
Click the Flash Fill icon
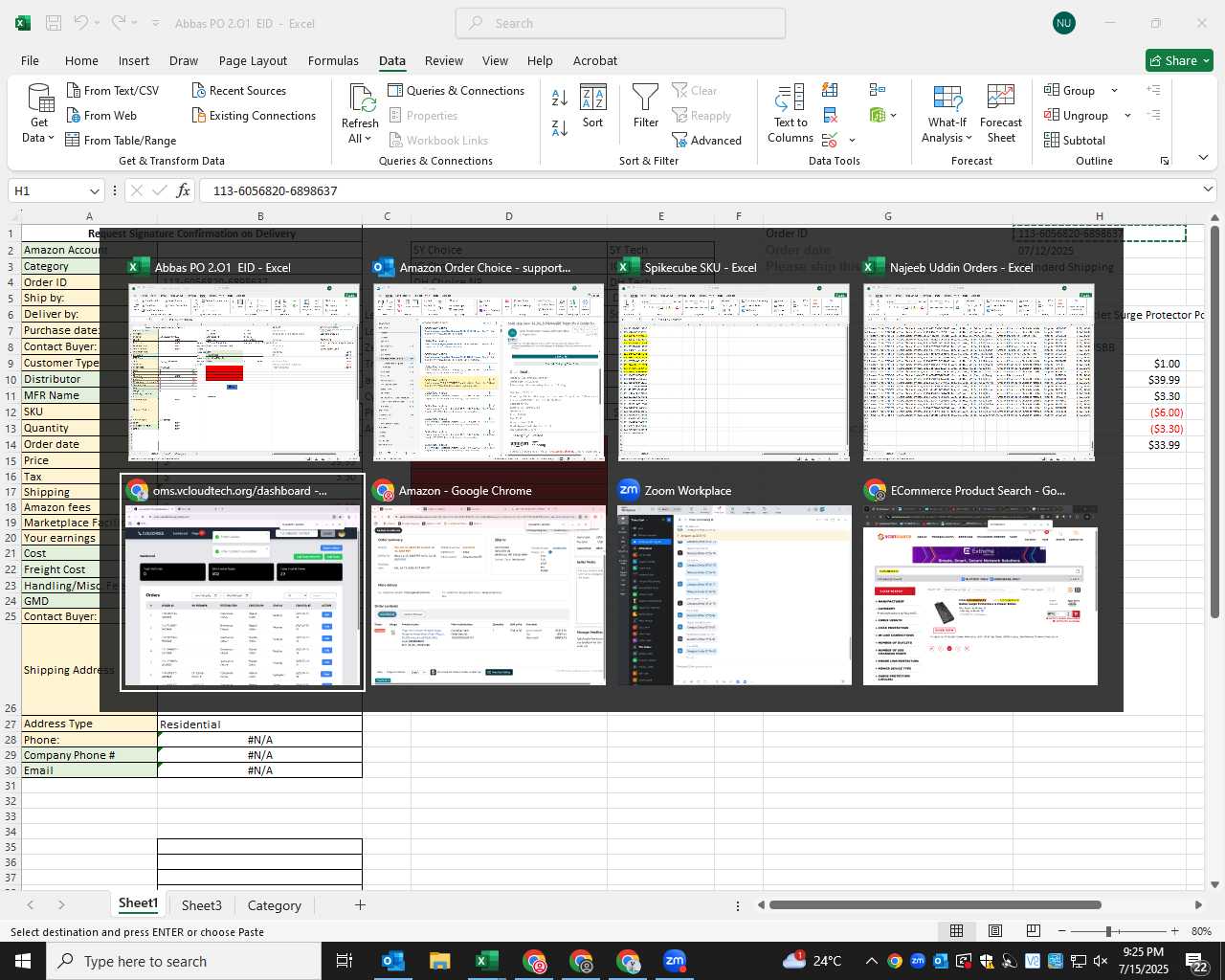click(x=830, y=90)
